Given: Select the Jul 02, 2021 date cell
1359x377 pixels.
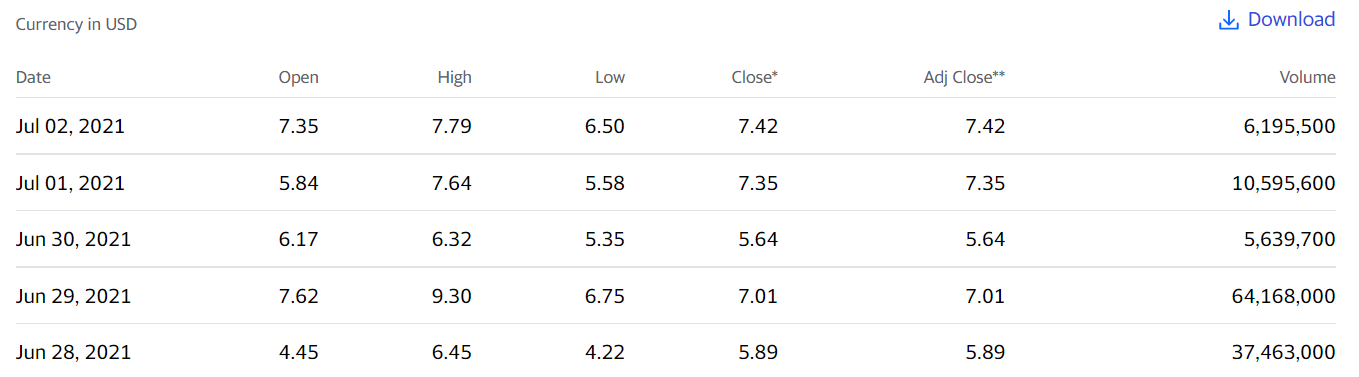Looking at the screenshot, I should pos(70,127).
